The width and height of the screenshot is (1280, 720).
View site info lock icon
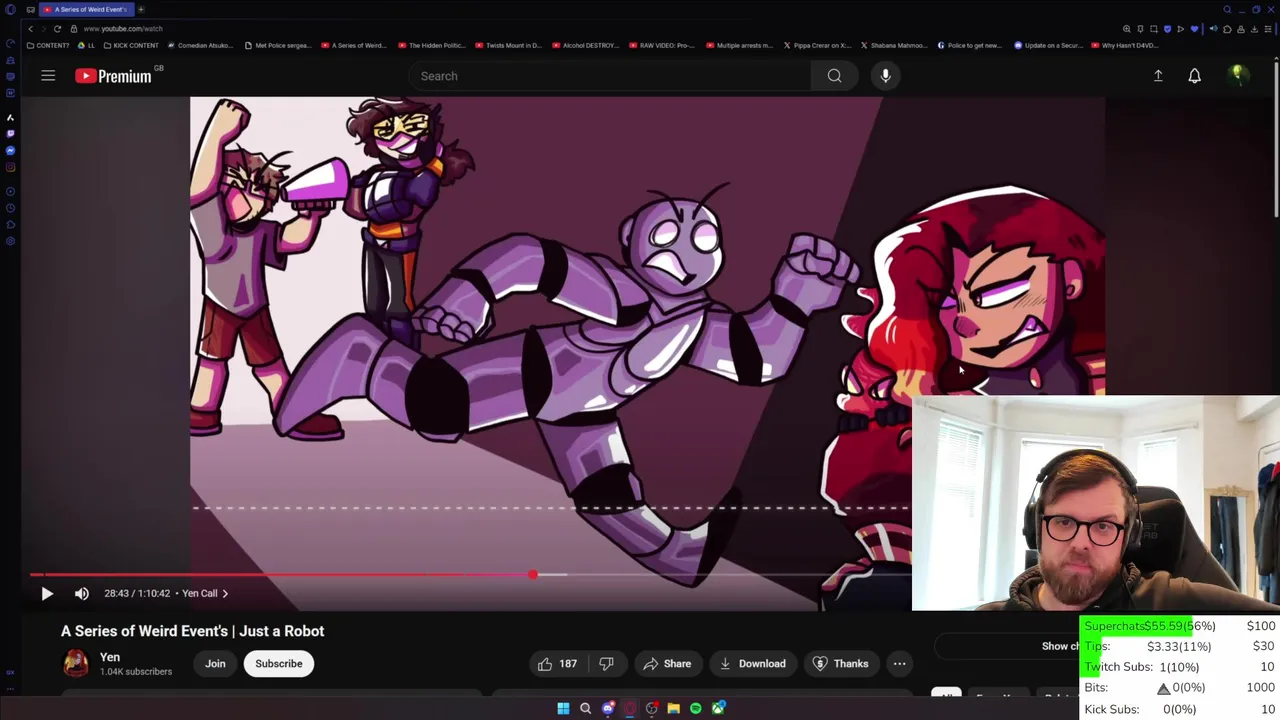pos(74,29)
